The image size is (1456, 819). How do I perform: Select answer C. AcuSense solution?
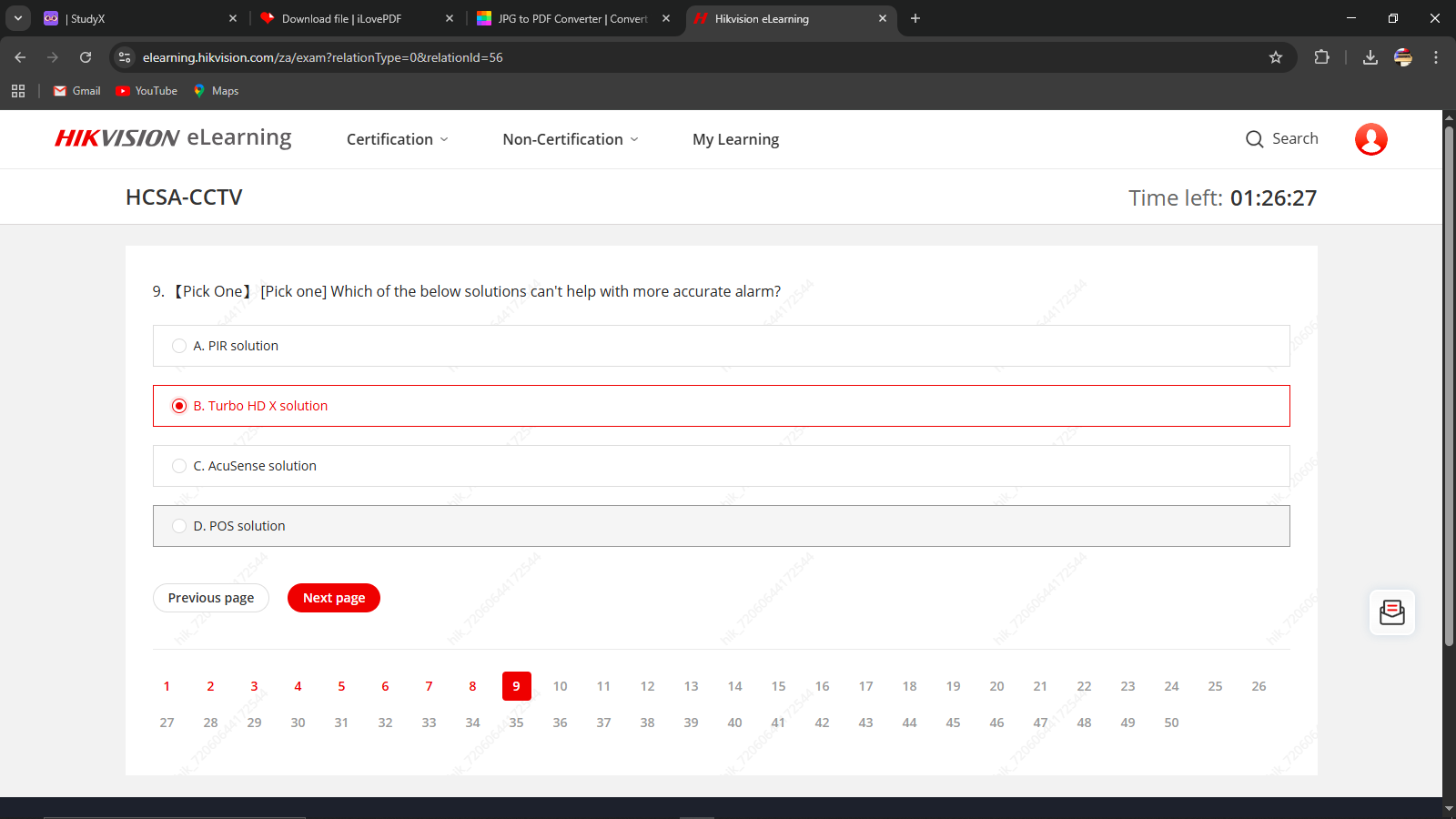point(722,466)
